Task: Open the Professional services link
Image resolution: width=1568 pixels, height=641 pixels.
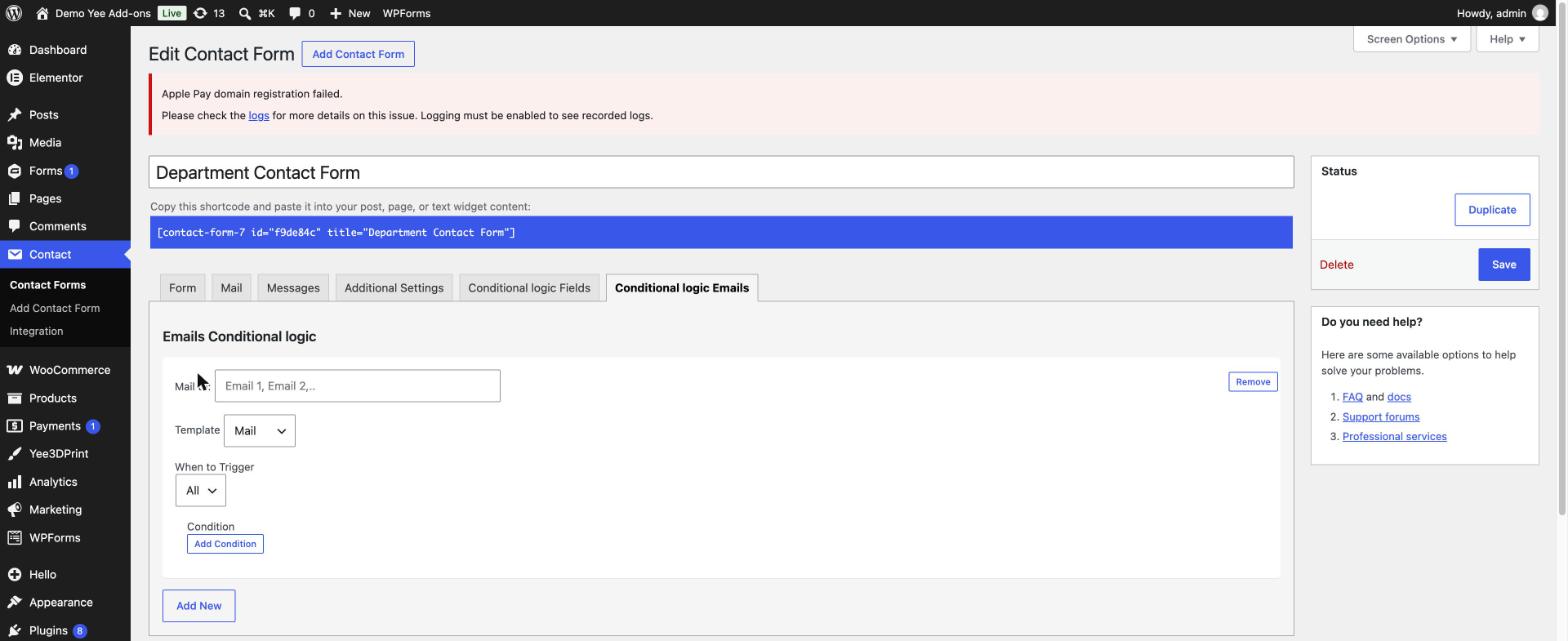Action: pyautogui.click(x=1394, y=437)
